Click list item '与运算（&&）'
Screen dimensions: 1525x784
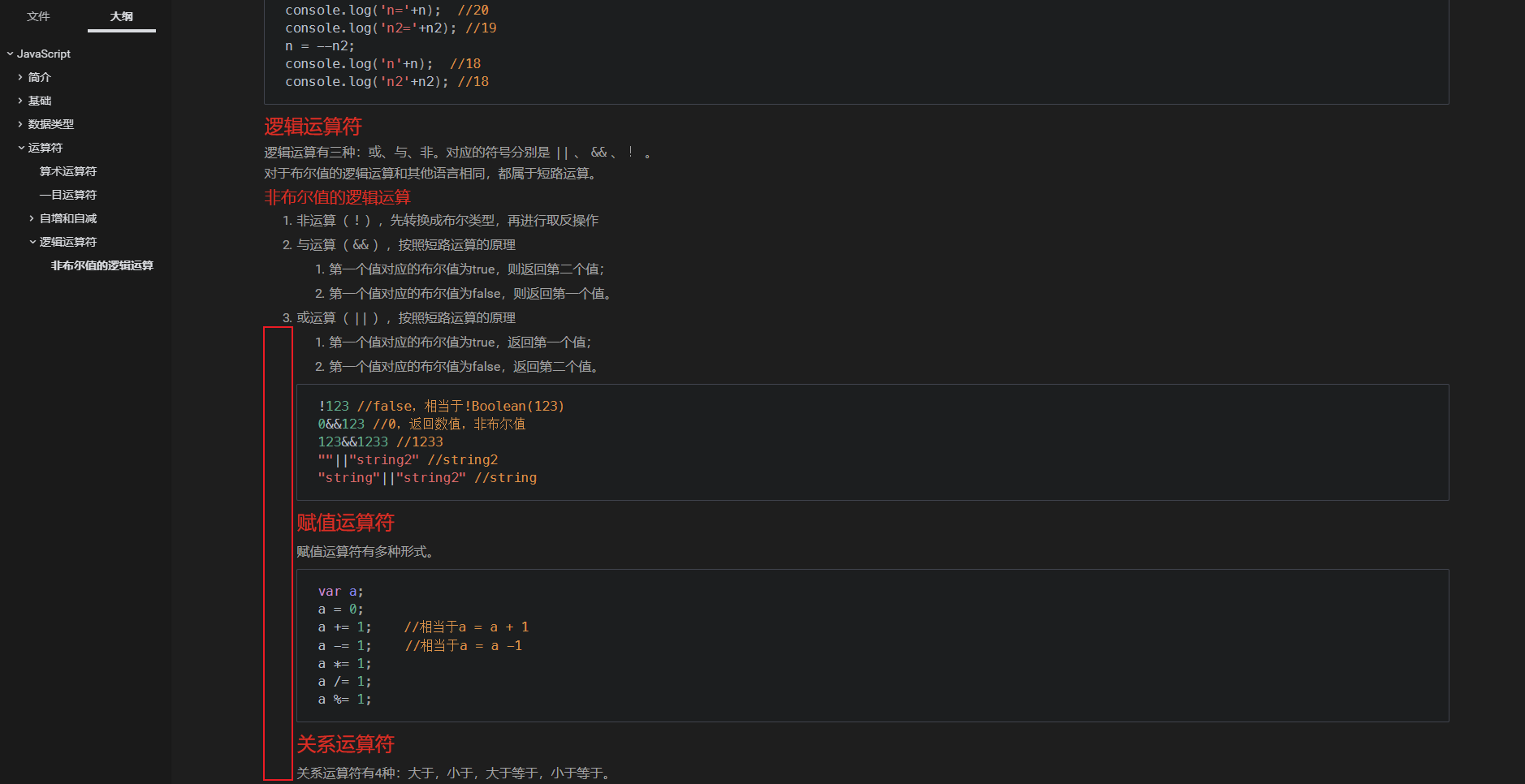point(406,245)
